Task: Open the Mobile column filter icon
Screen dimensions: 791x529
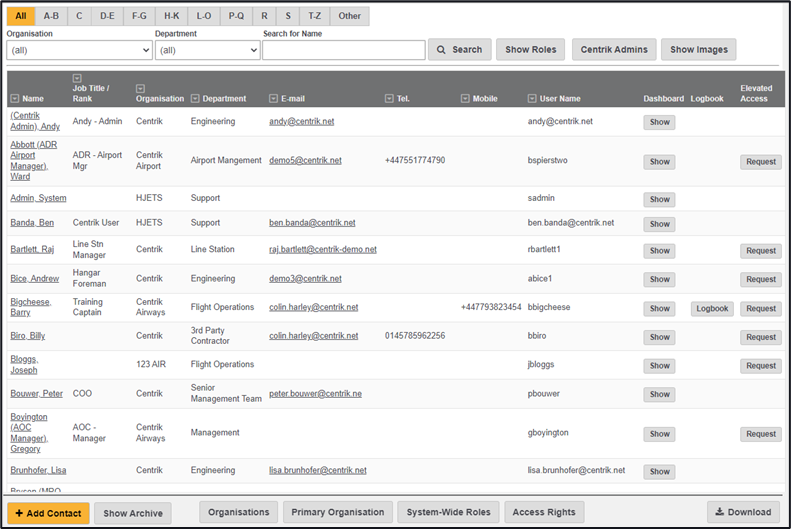Action: click(466, 99)
